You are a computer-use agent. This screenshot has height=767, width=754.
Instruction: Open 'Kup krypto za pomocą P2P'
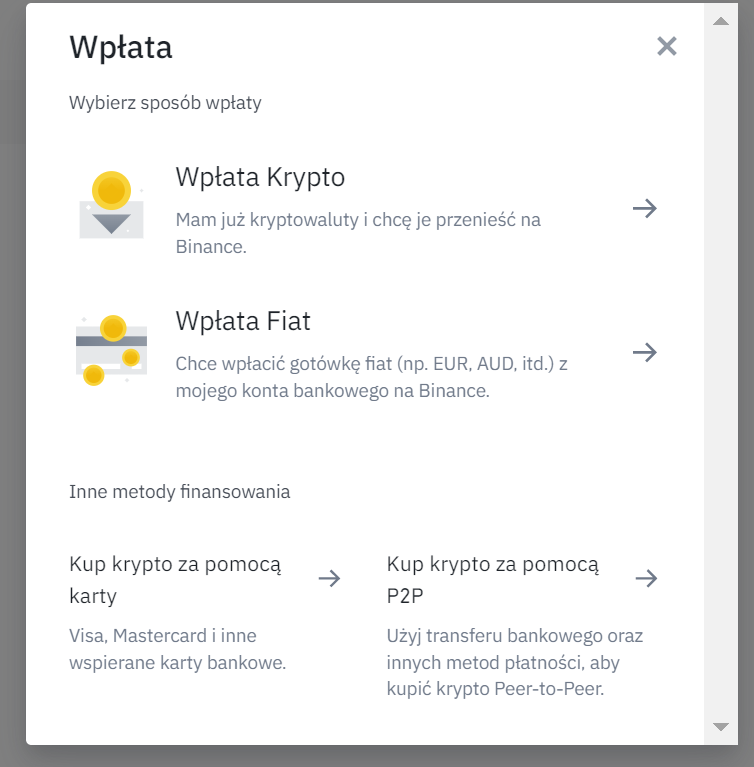pos(492,579)
